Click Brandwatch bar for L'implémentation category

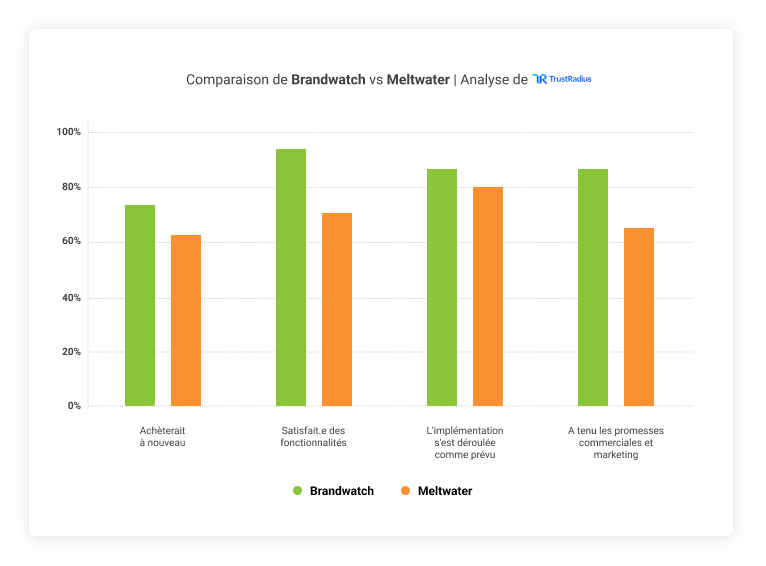(x=442, y=287)
